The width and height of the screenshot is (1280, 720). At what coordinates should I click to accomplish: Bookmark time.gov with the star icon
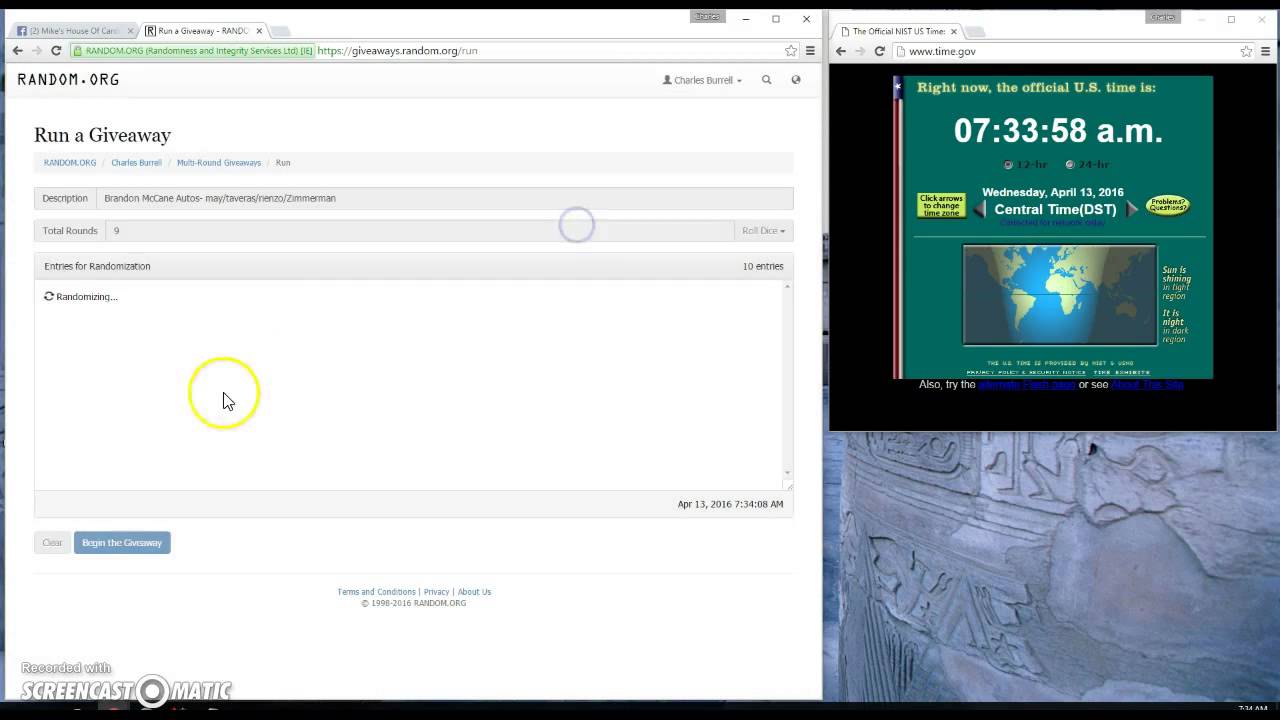coord(1246,51)
